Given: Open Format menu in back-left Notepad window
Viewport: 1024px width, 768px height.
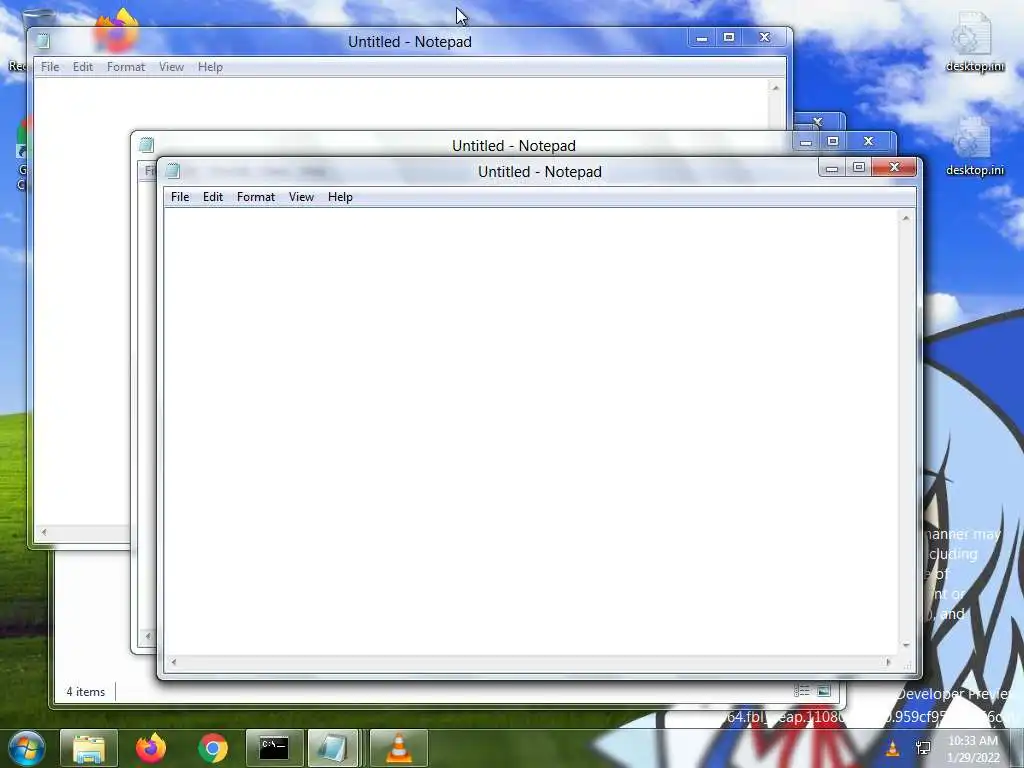Looking at the screenshot, I should 125,67.
